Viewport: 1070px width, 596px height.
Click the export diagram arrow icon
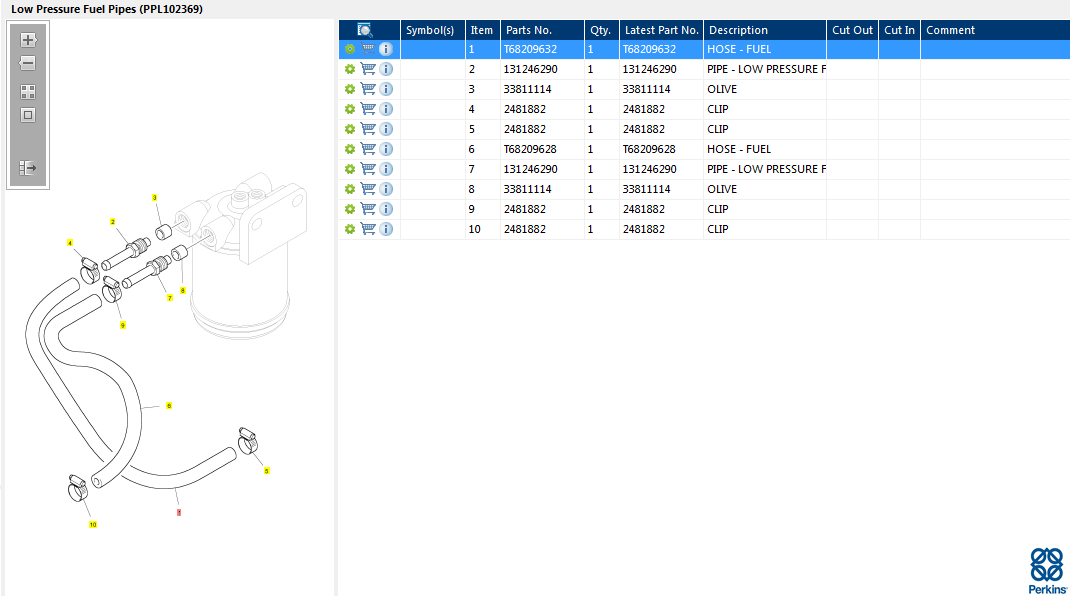click(28, 168)
